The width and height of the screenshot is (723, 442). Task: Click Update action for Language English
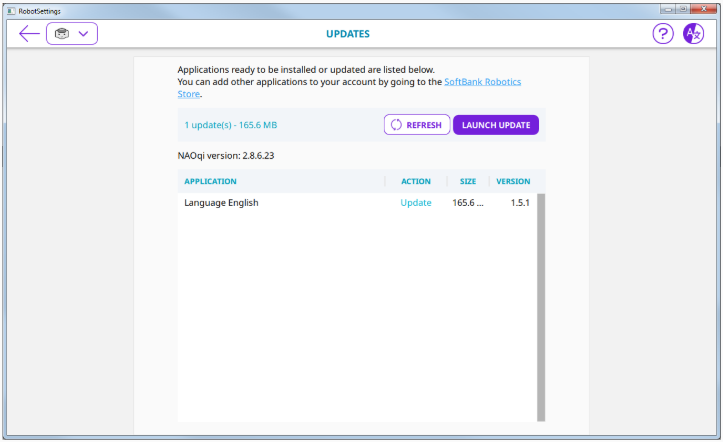click(x=416, y=203)
